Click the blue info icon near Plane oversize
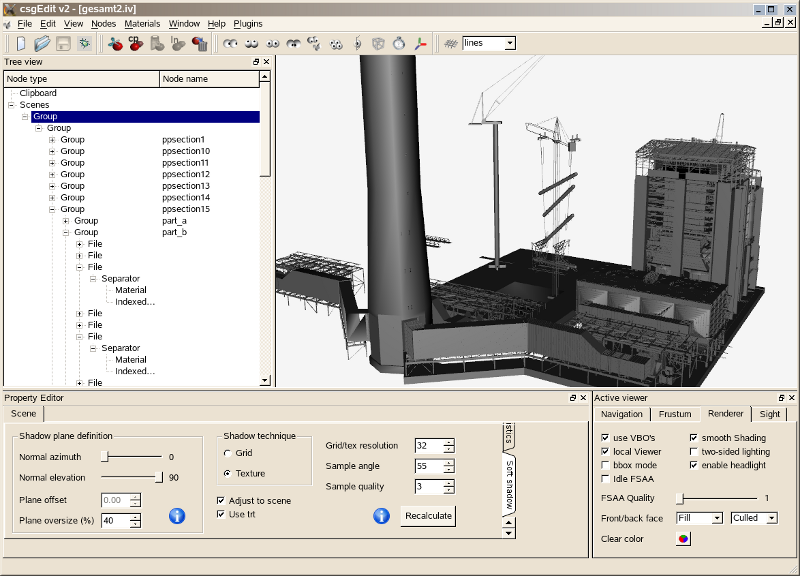Screen dimensions: 800x576 tap(176, 516)
